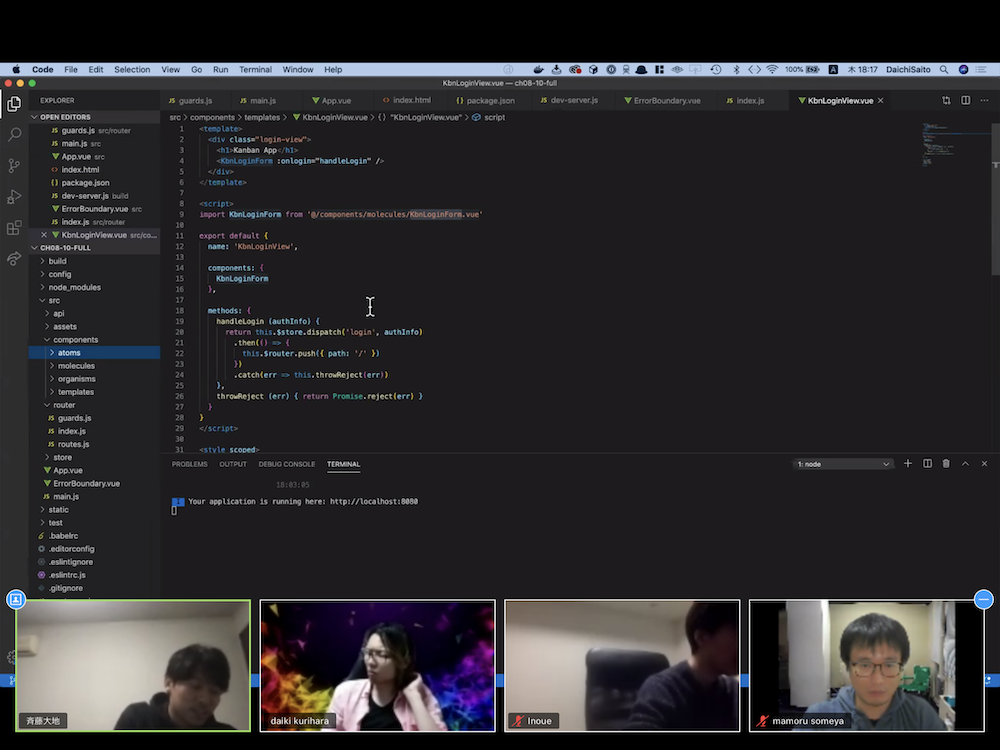Open the Run and Debug view
The width and height of the screenshot is (1000, 750).
coord(14,196)
